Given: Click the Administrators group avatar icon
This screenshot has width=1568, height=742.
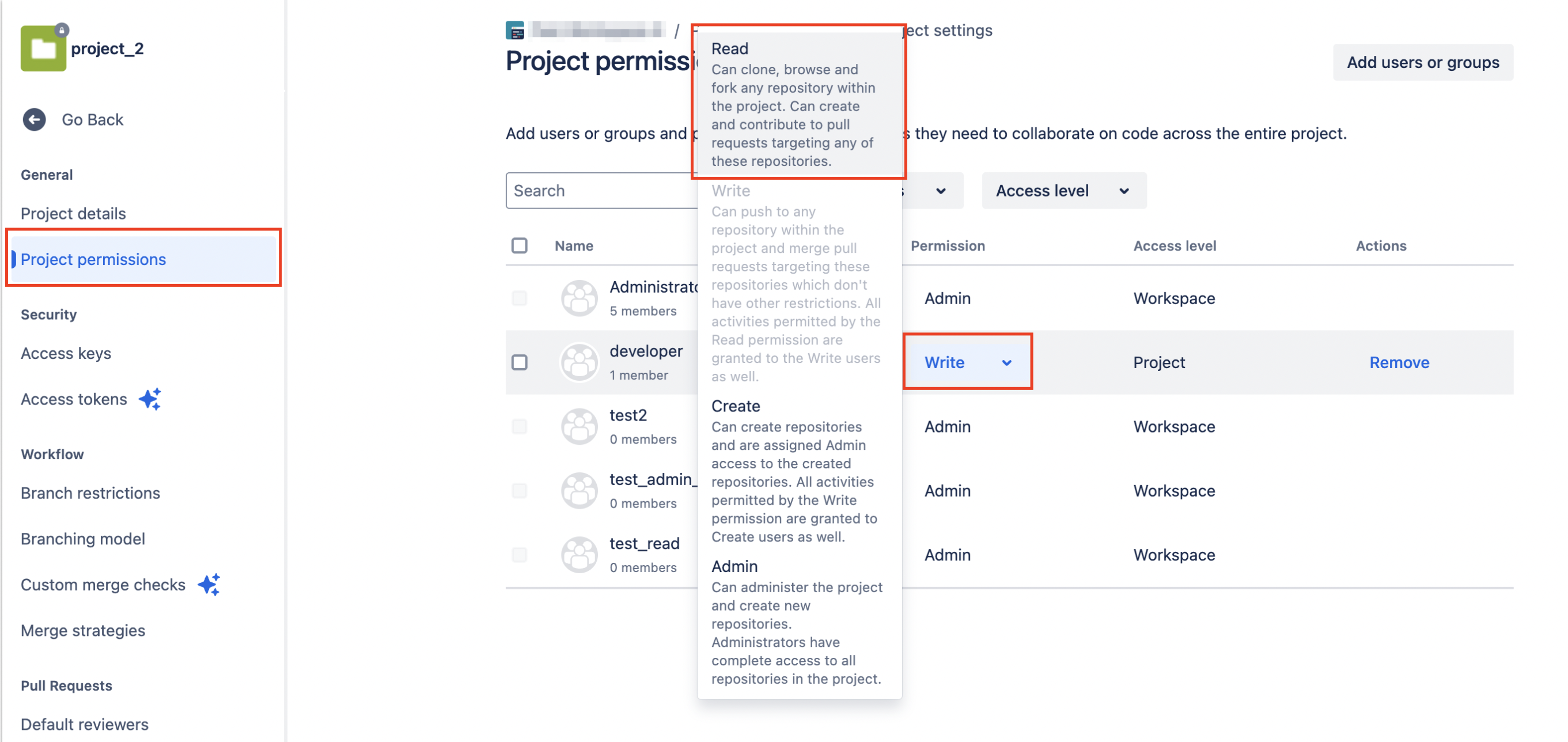Looking at the screenshot, I should click(x=579, y=298).
